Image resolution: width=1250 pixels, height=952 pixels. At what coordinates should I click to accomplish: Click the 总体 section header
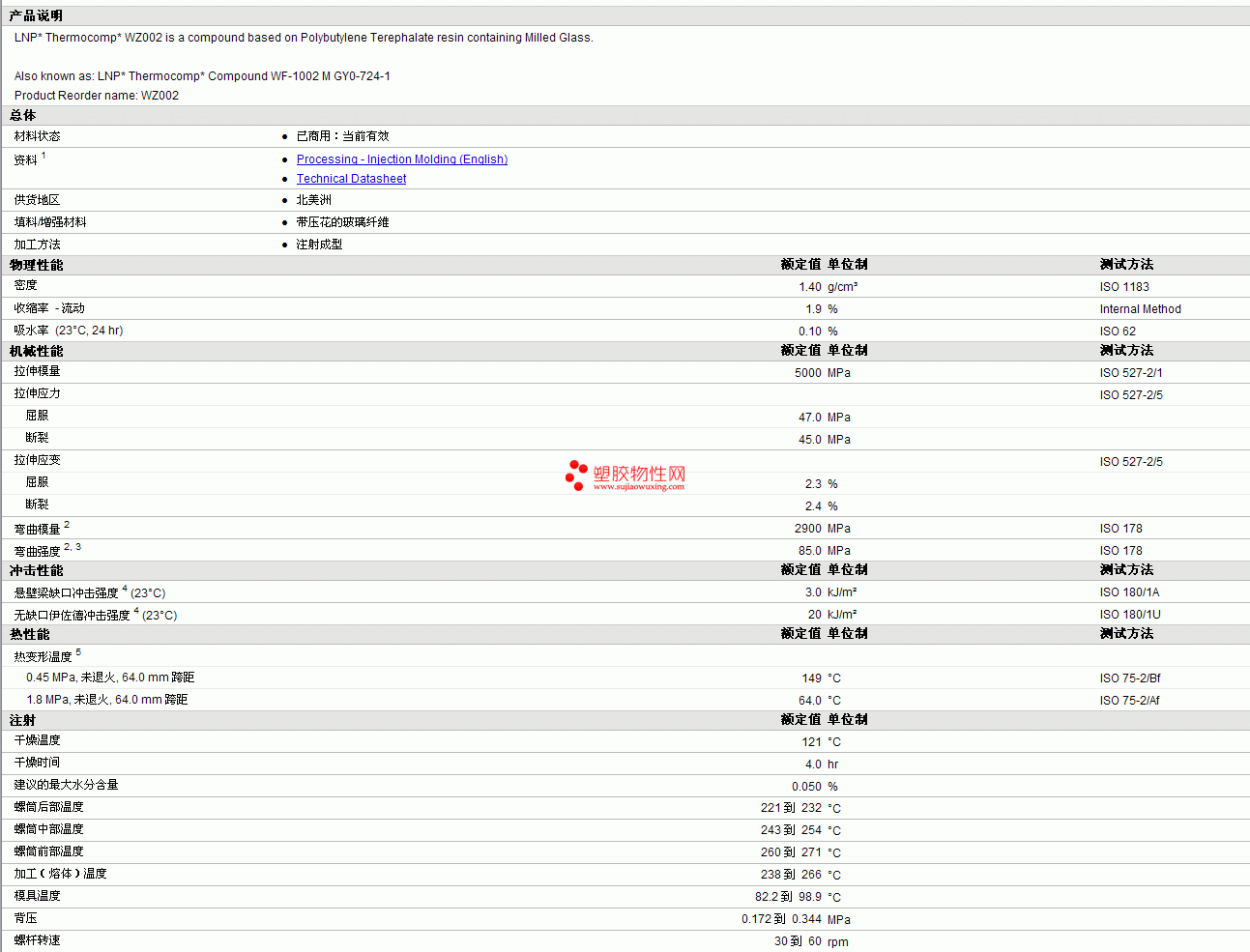[x=22, y=115]
